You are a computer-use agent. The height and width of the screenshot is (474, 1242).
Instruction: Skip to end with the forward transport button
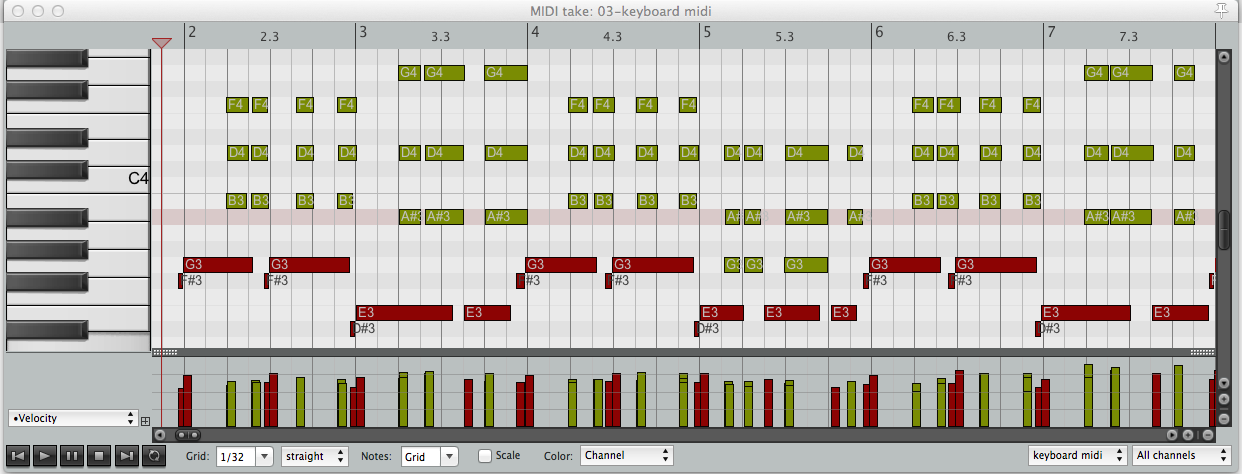click(126, 456)
